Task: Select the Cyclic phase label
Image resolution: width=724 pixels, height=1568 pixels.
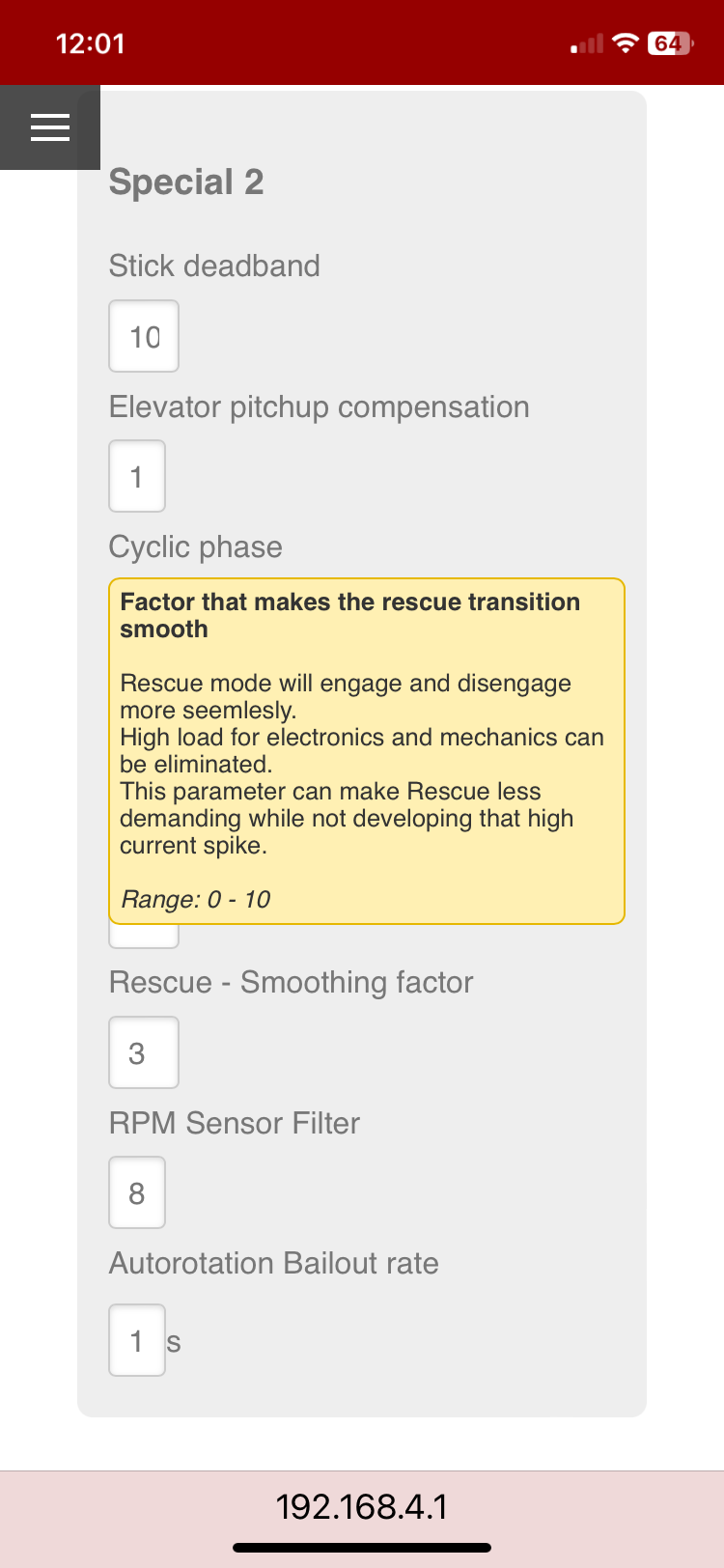Action: click(196, 547)
